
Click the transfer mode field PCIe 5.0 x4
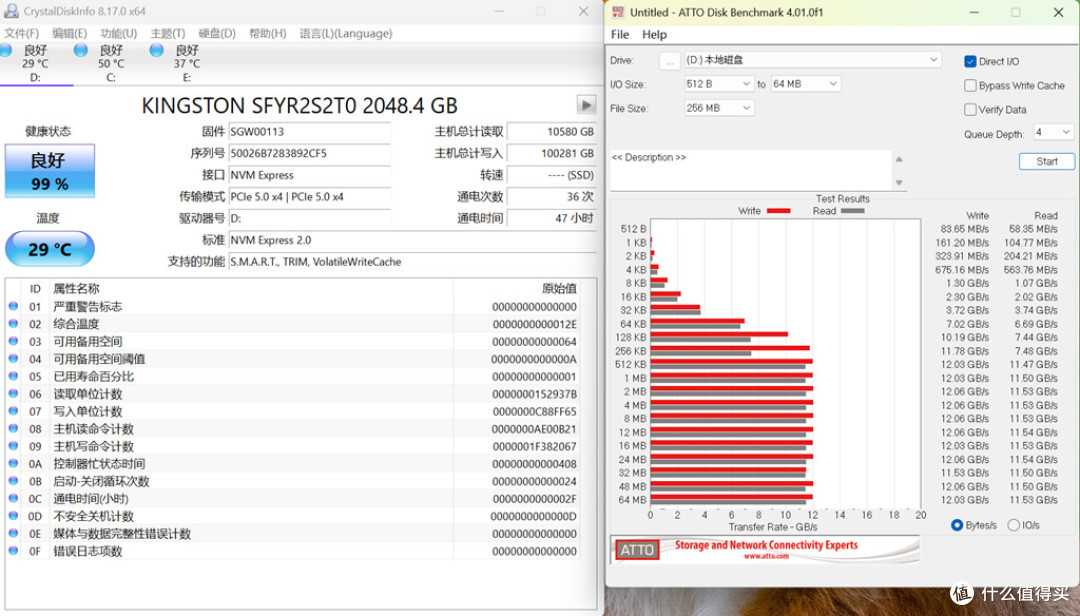pos(309,196)
